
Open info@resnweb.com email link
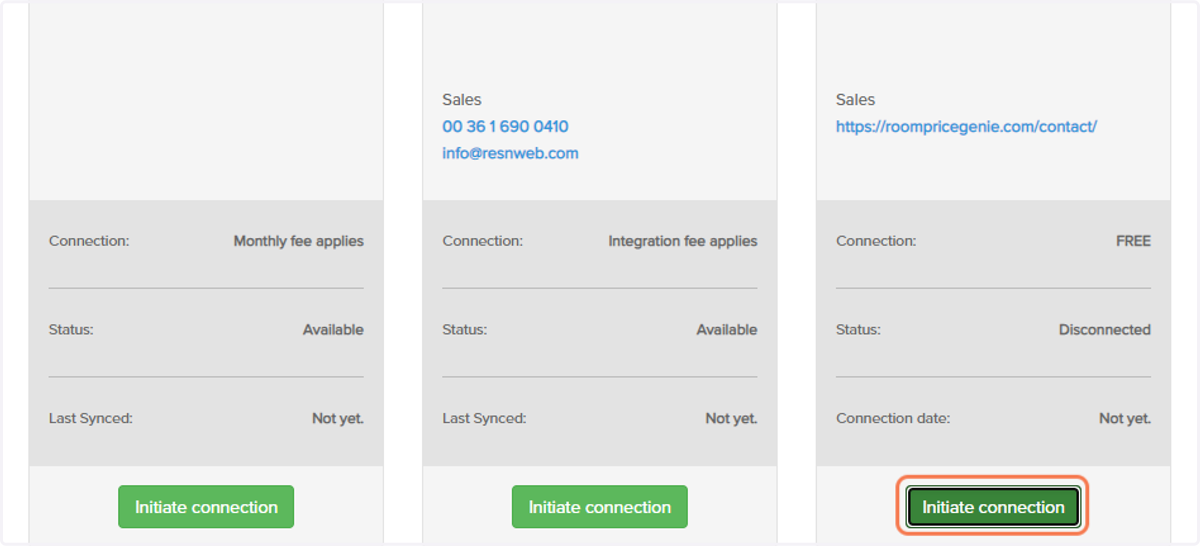(510, 154)
